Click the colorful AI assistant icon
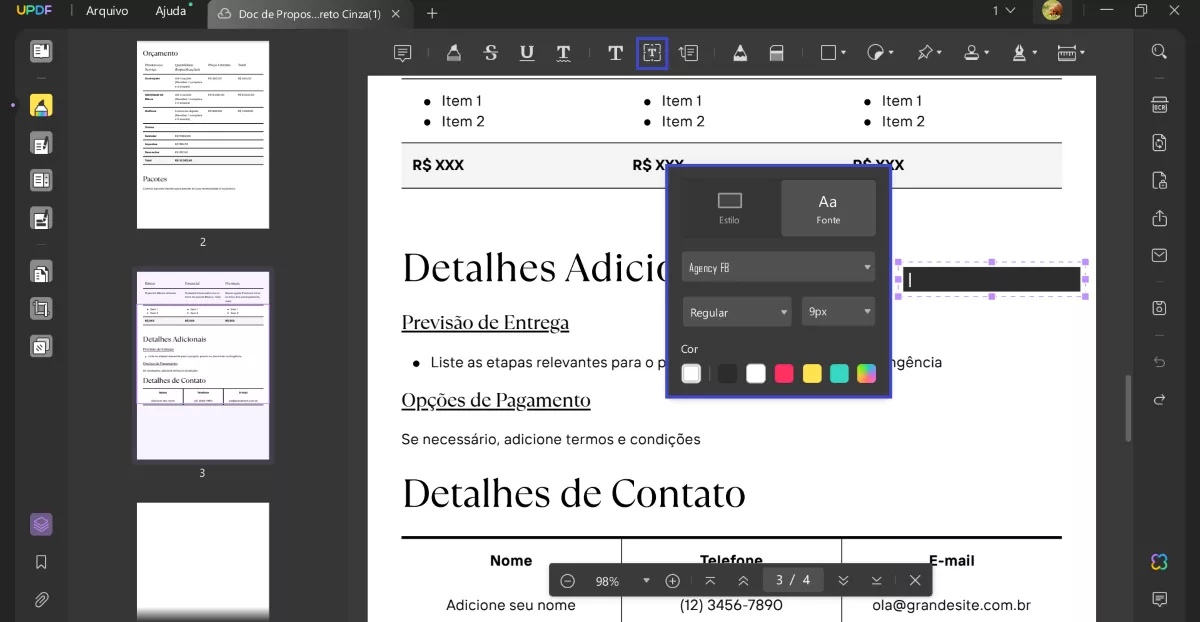The width and height of the screenshot is (1200, 622). (1158, 562)
